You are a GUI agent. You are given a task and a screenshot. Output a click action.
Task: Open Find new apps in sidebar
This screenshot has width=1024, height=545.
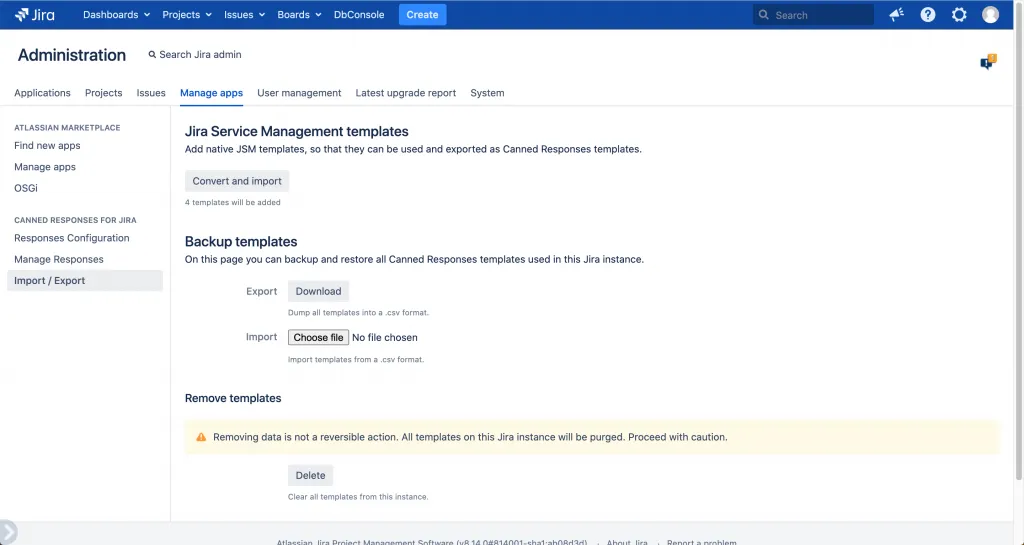click(47, 146)
